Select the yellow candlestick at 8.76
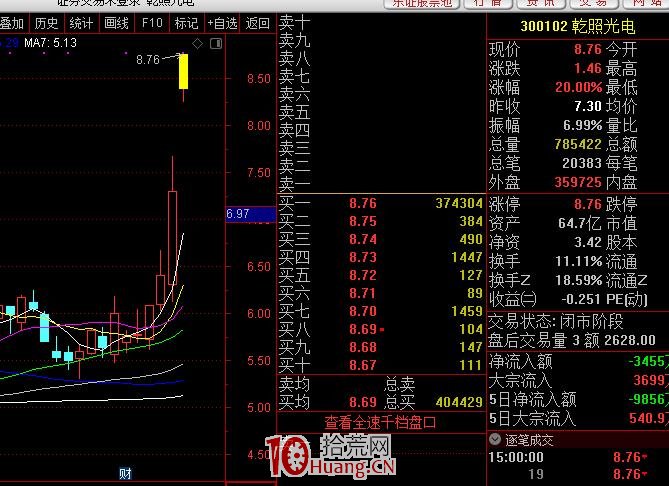 [183, 71]
